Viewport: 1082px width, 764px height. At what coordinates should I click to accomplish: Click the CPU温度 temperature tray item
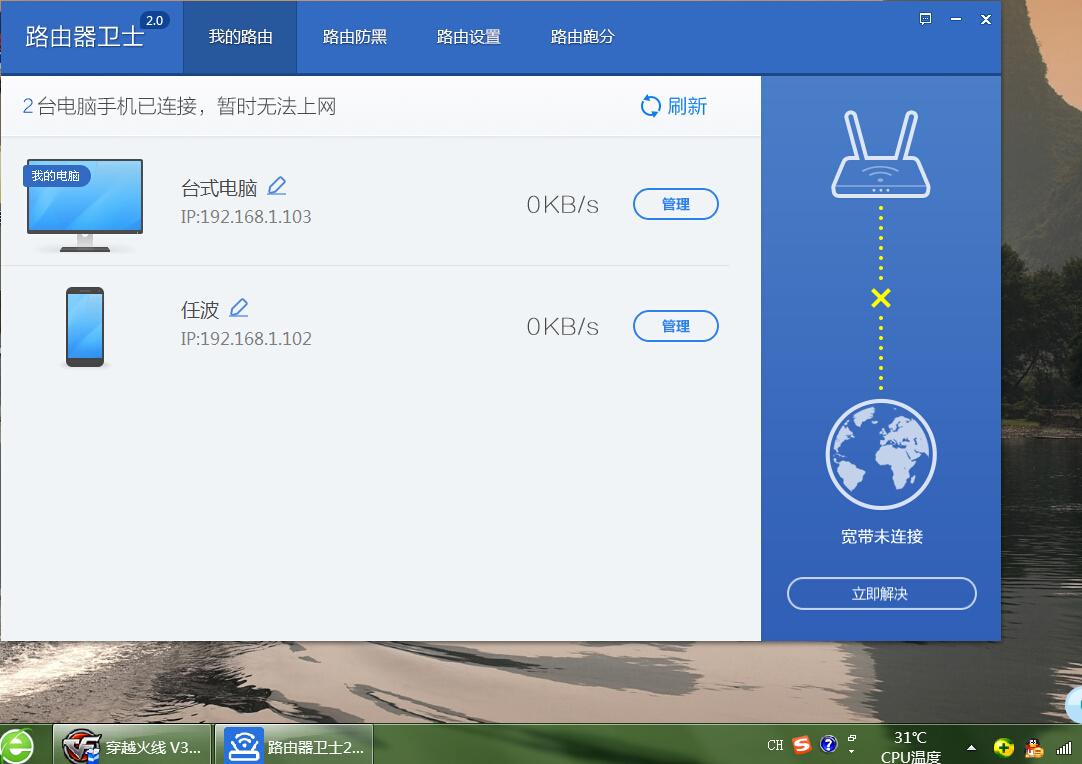910,745
